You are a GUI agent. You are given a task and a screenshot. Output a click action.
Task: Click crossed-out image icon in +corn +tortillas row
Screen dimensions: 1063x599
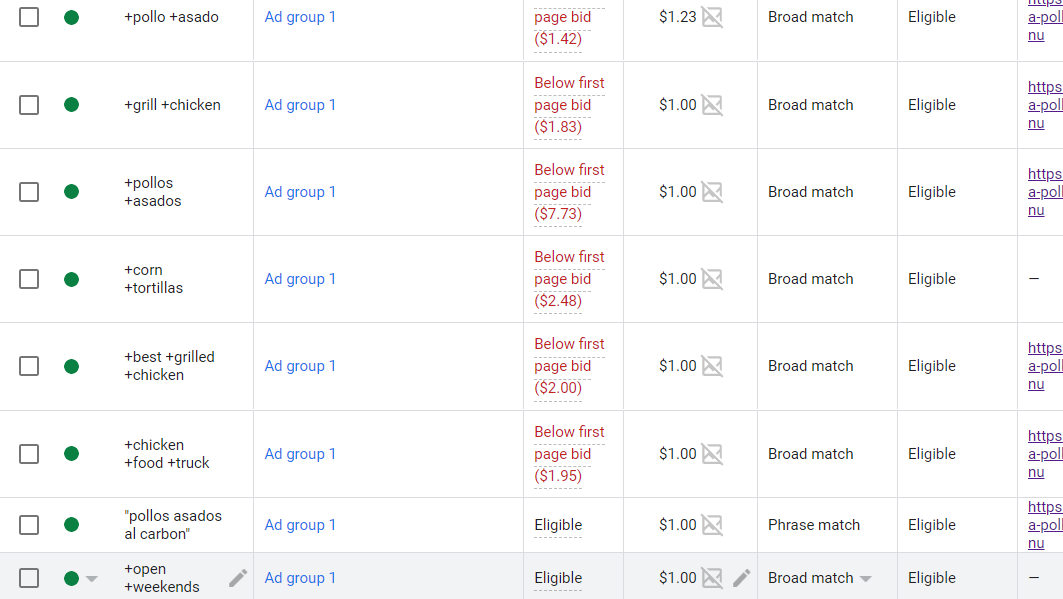(x=712, y=278)
